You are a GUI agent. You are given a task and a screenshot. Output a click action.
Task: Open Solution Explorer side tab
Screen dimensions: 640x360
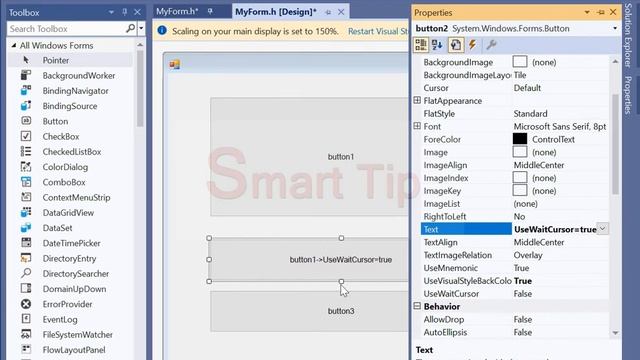pos(628,36)
